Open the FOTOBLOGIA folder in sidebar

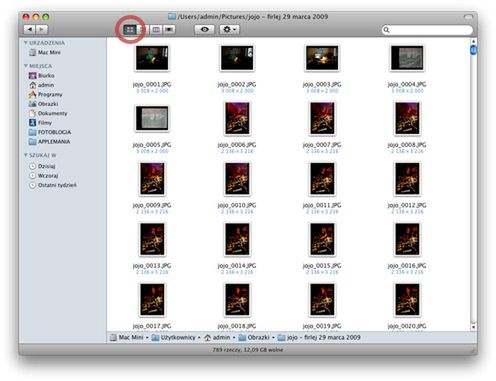(x=50, y=132)
